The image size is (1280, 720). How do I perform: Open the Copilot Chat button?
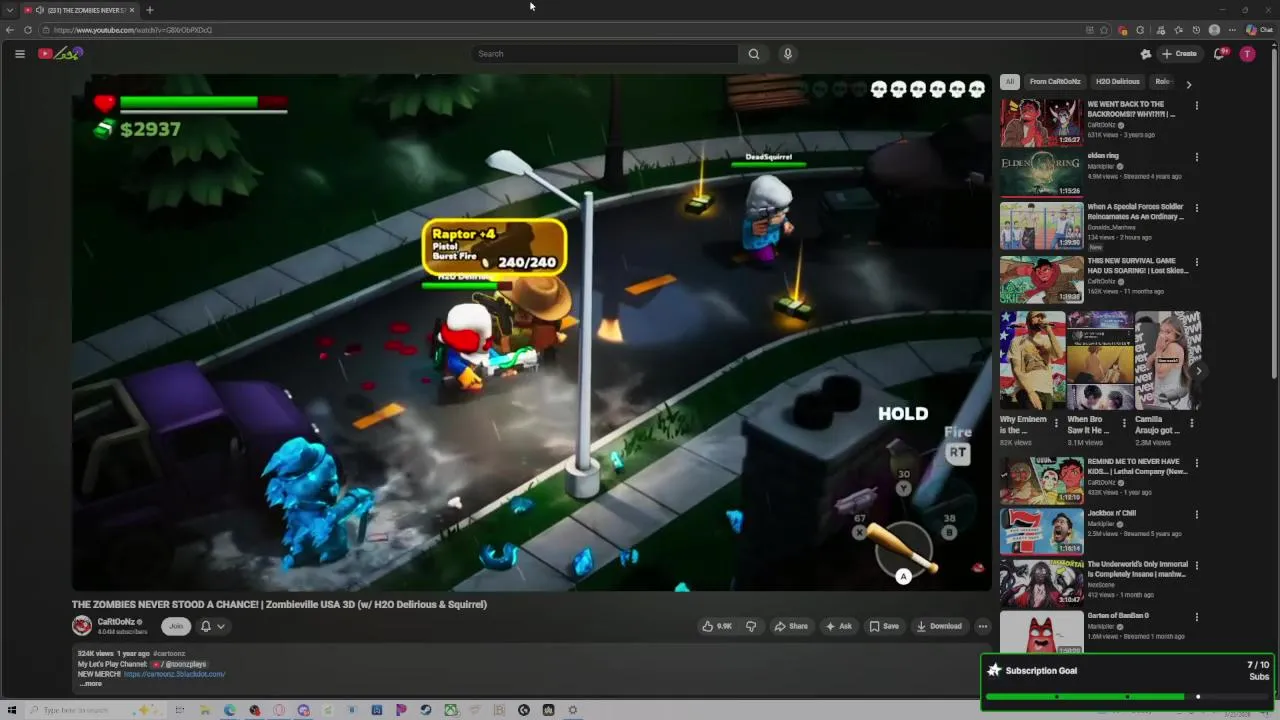[x=1259, y=30]
